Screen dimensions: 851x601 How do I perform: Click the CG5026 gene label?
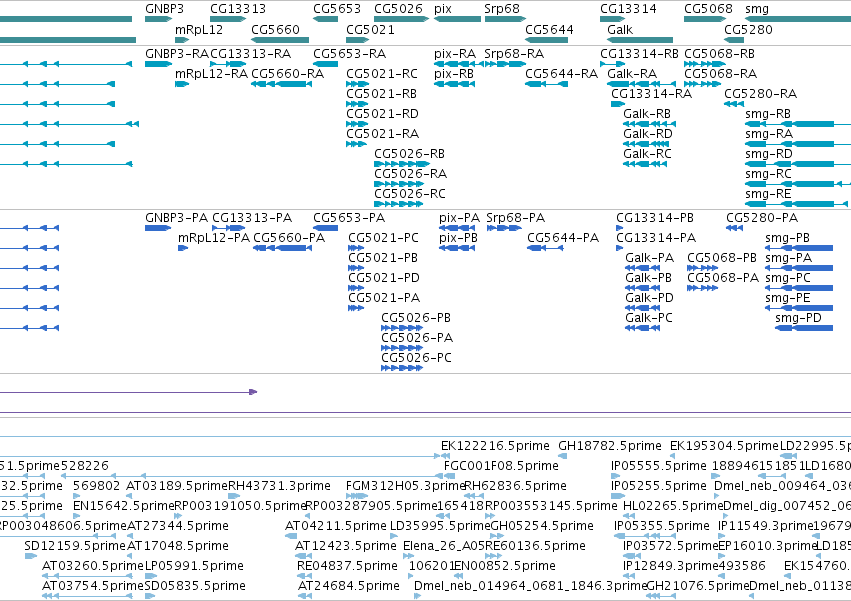click(398, 9)
